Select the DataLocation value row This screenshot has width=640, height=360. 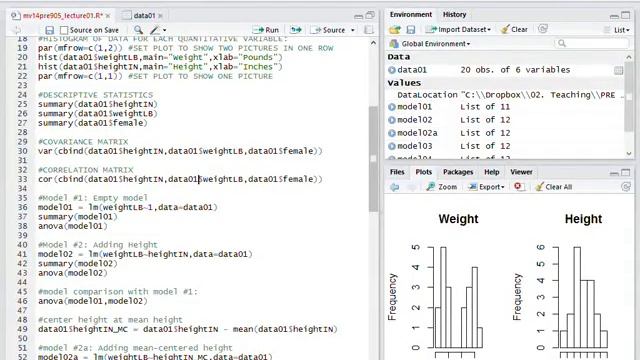tap(505, 95)
